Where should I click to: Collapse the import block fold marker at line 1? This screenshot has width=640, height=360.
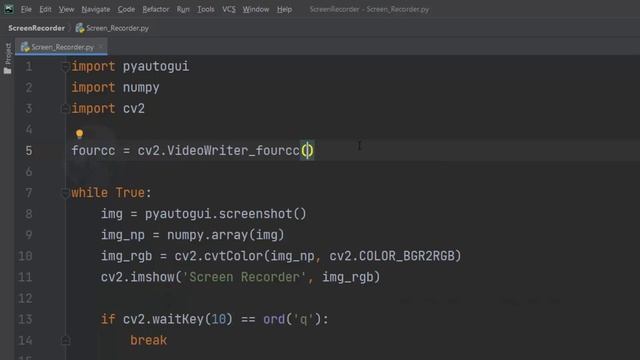65,67
